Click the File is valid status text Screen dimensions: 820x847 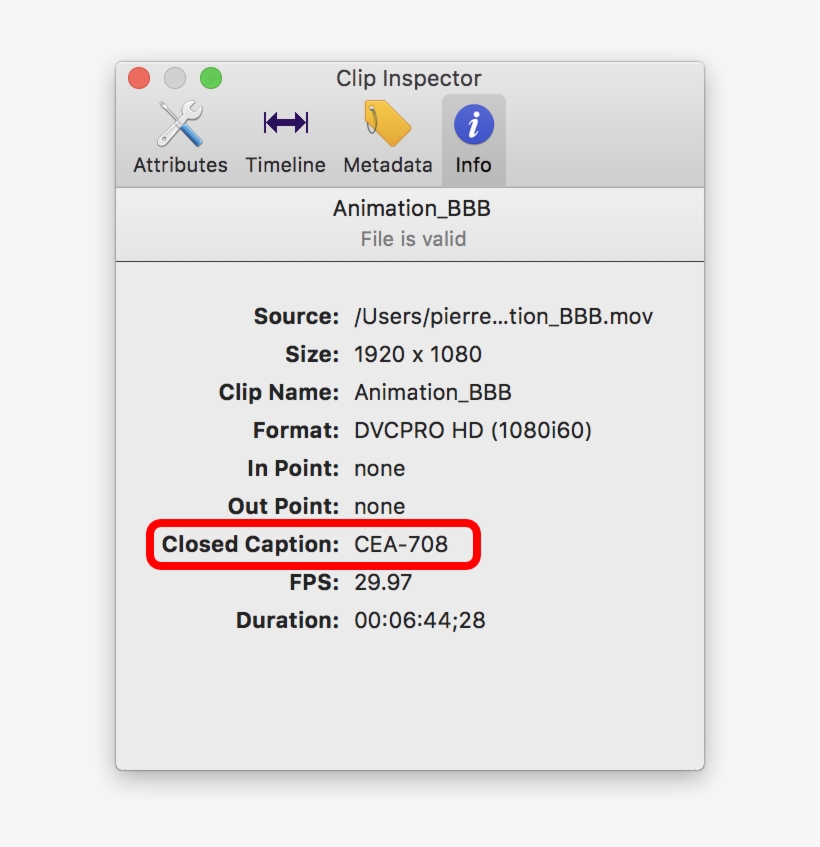[412, 239]
